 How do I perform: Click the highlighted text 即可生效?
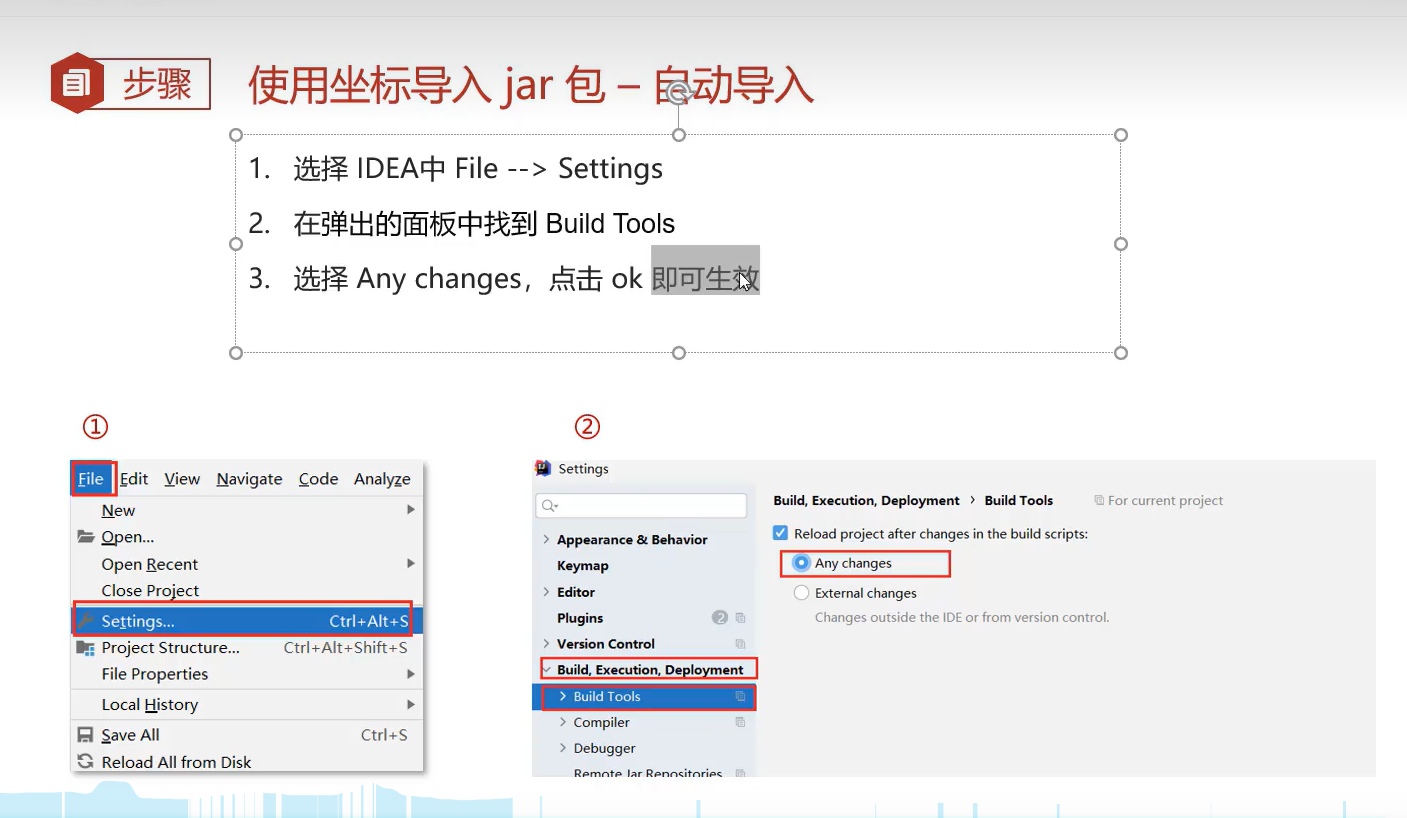(705, 278)
